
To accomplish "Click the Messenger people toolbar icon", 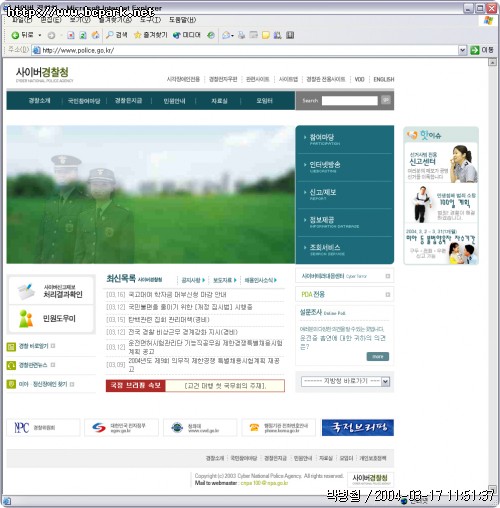I will (x=278, y=35).
